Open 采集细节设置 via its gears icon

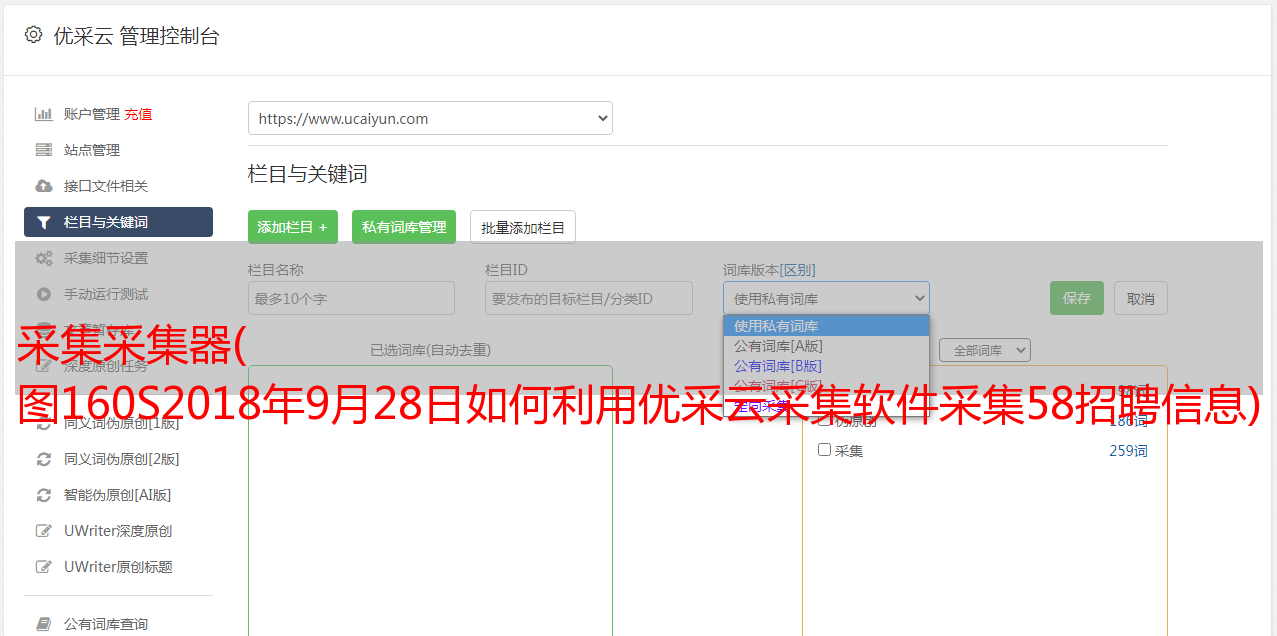click(x=44, y=258)
